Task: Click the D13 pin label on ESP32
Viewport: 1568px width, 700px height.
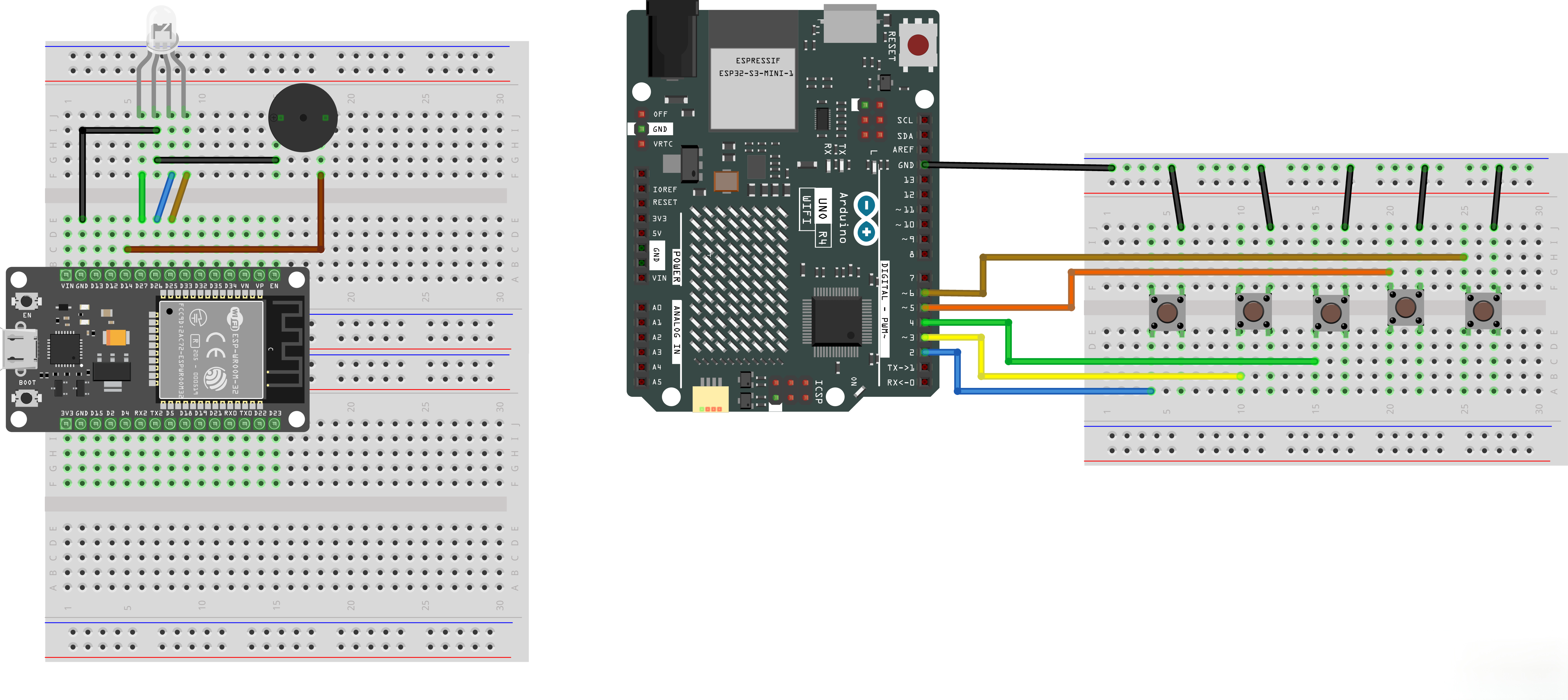Action: (97, 286)
